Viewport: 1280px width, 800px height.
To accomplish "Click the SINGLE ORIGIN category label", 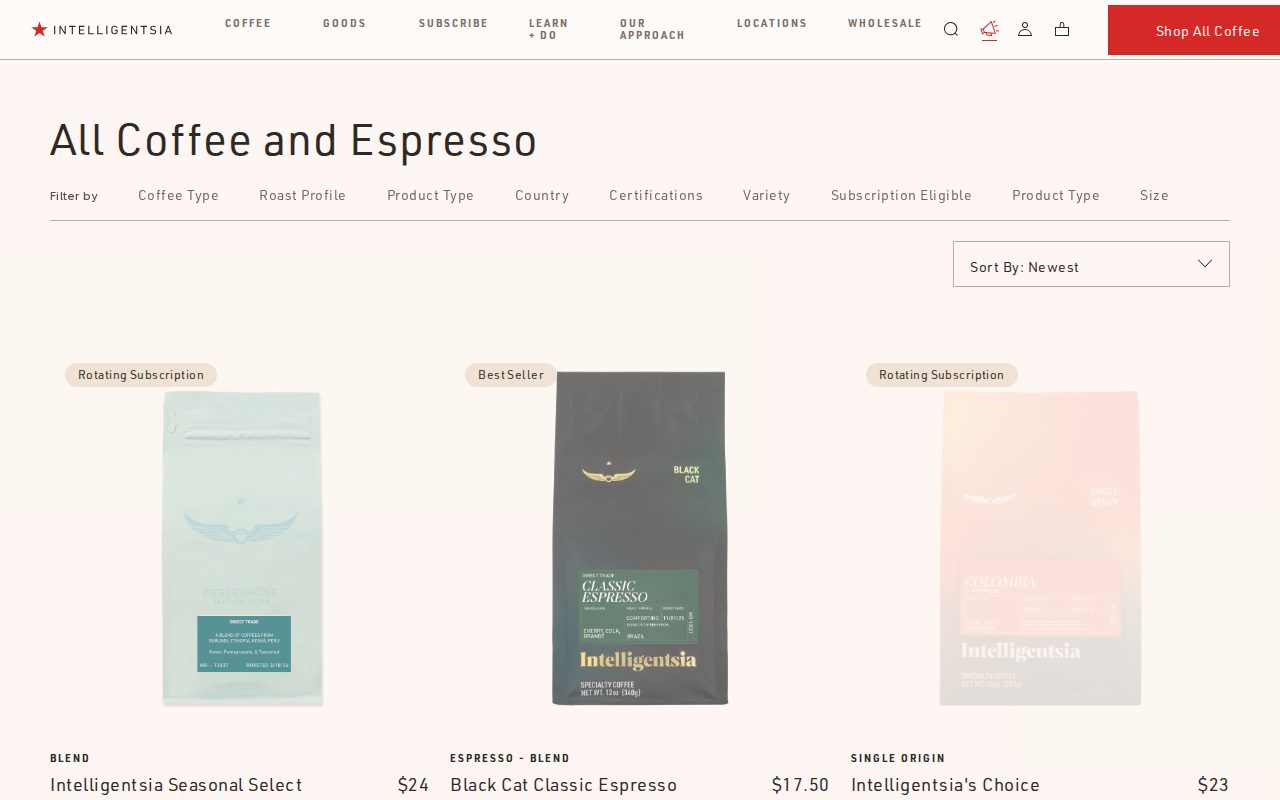I will click(898, 758).
